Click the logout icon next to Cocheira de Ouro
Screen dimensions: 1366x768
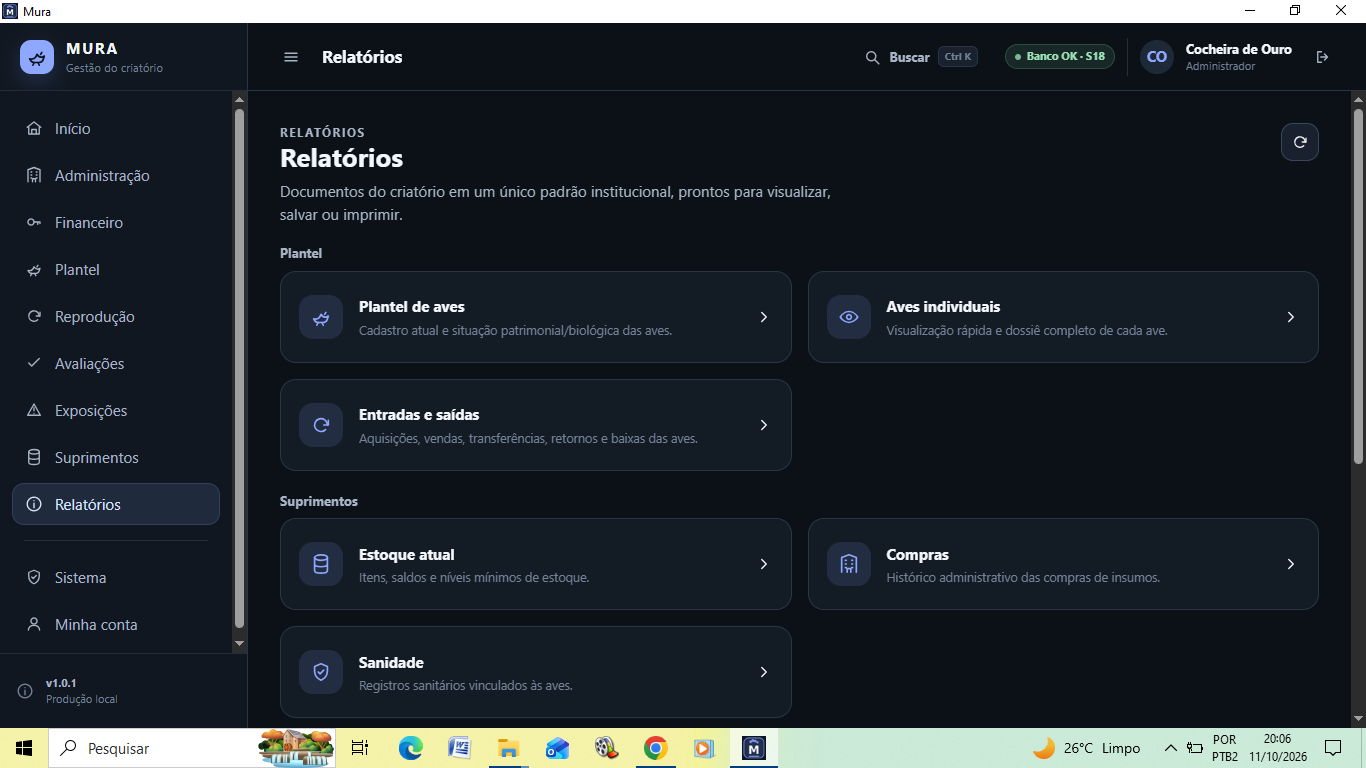[1323, 57]
